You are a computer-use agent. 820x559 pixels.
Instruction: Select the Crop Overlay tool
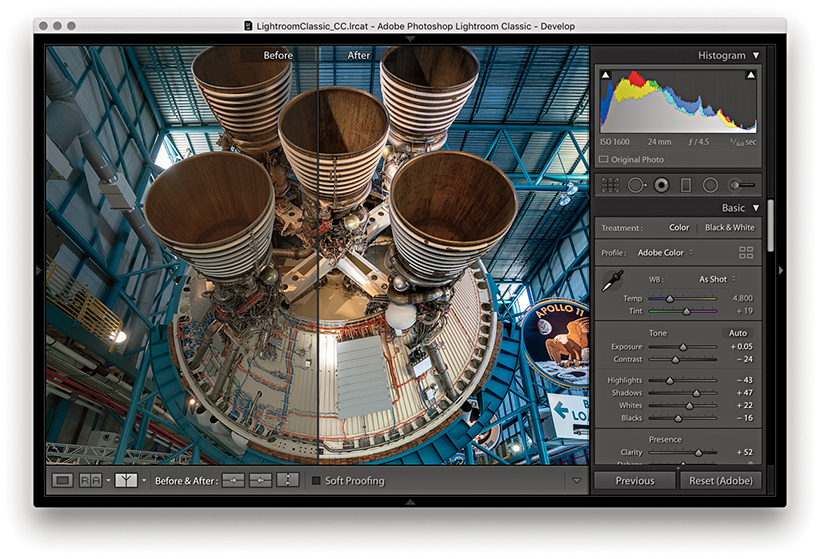(x=608, y=185)
